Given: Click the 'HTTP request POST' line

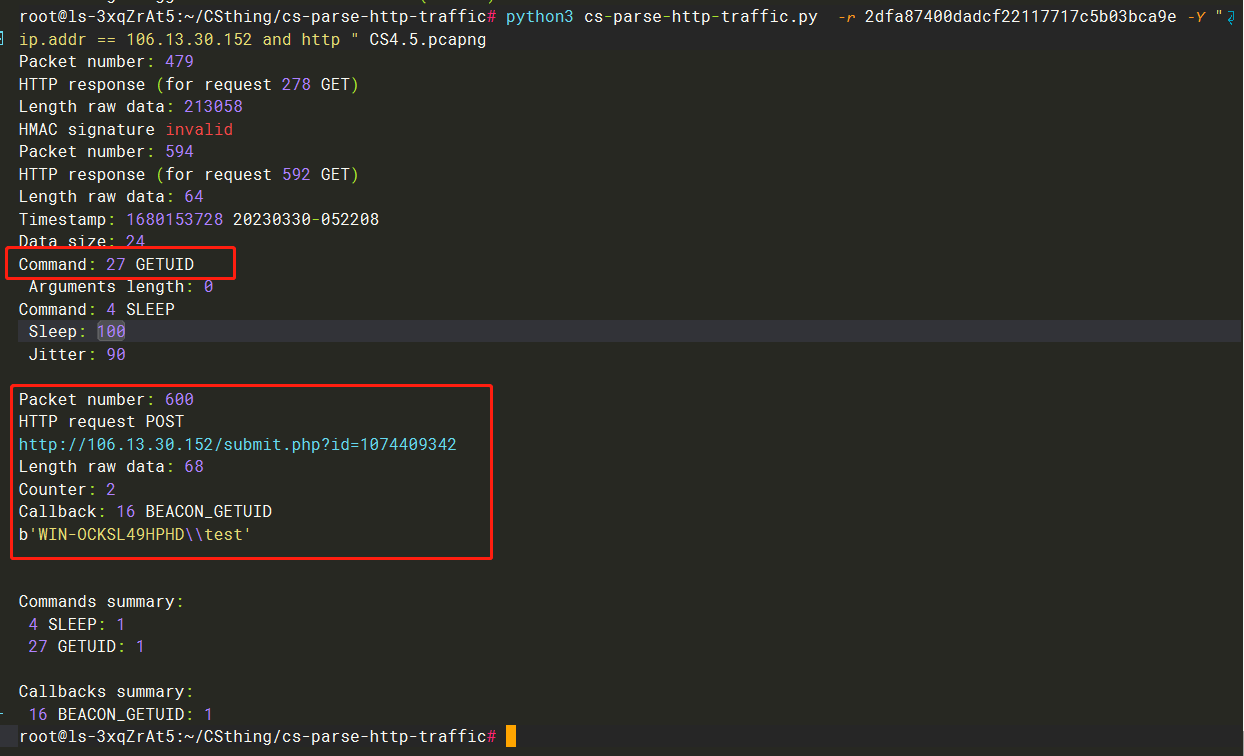Looking at the screenshot, I should tap(101, 421).
